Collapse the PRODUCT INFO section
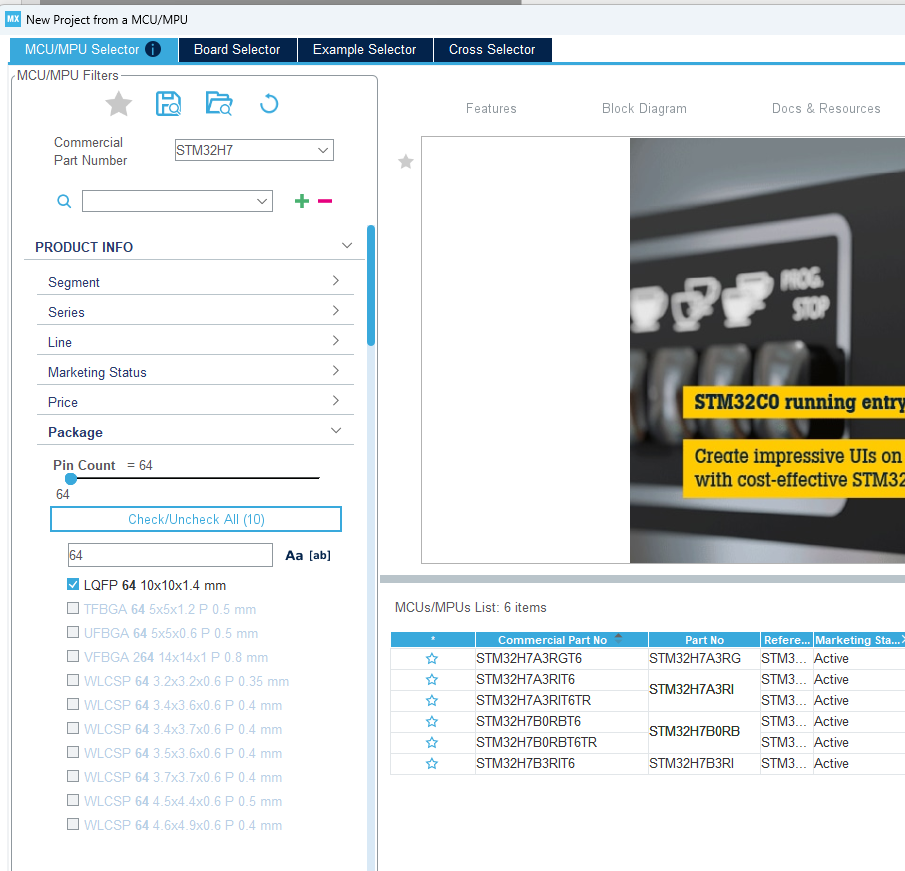The image size is (905, 871). click(x=347, y=245)
